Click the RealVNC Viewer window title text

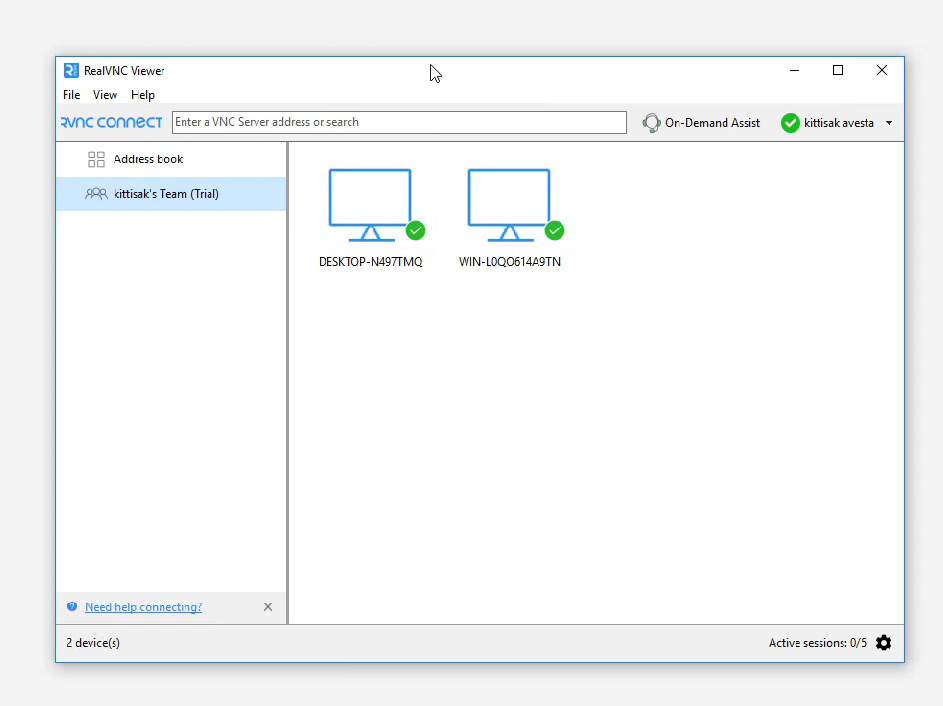coord(124,70)
